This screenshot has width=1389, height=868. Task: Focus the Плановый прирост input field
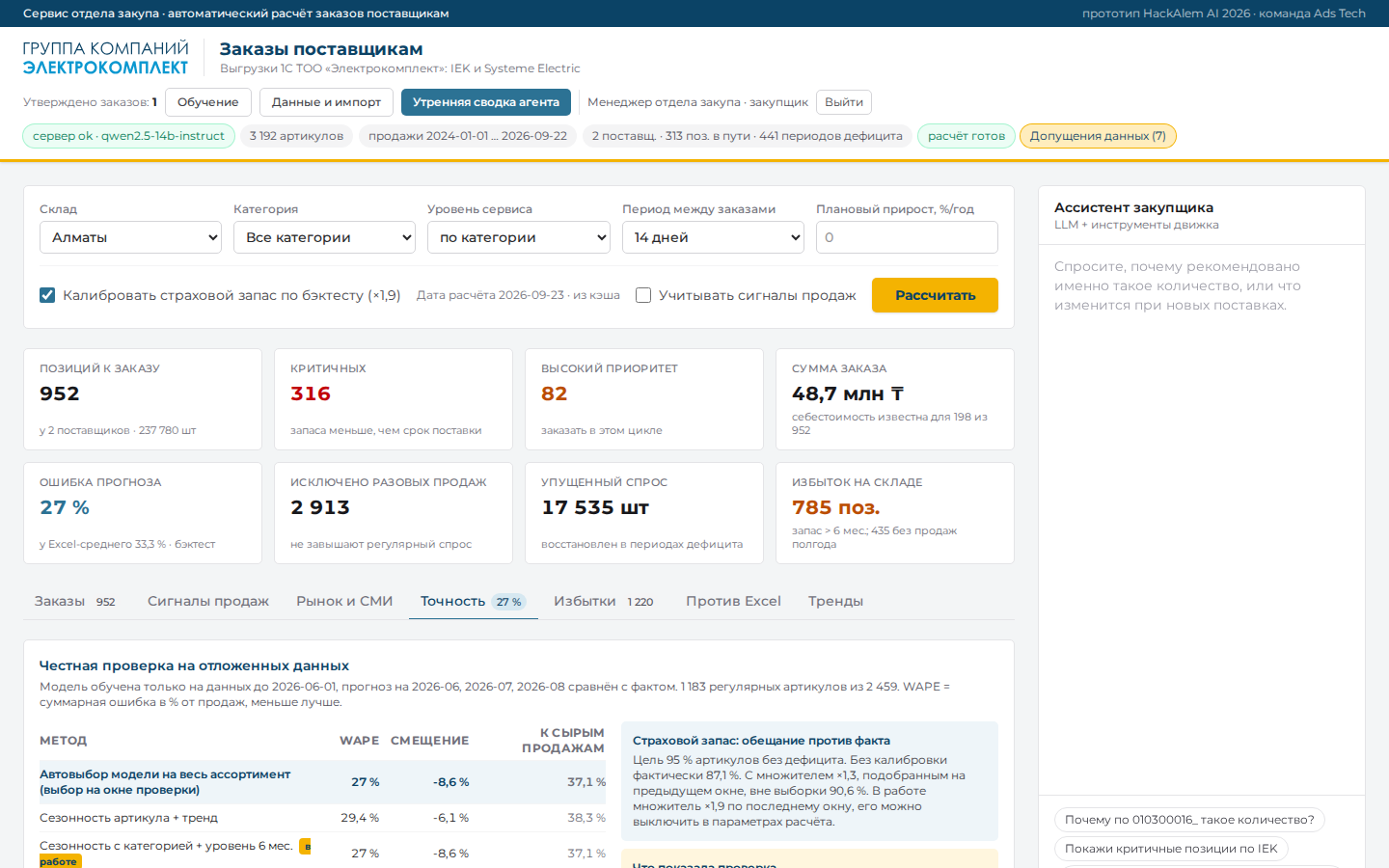click(x=907, y=237)
